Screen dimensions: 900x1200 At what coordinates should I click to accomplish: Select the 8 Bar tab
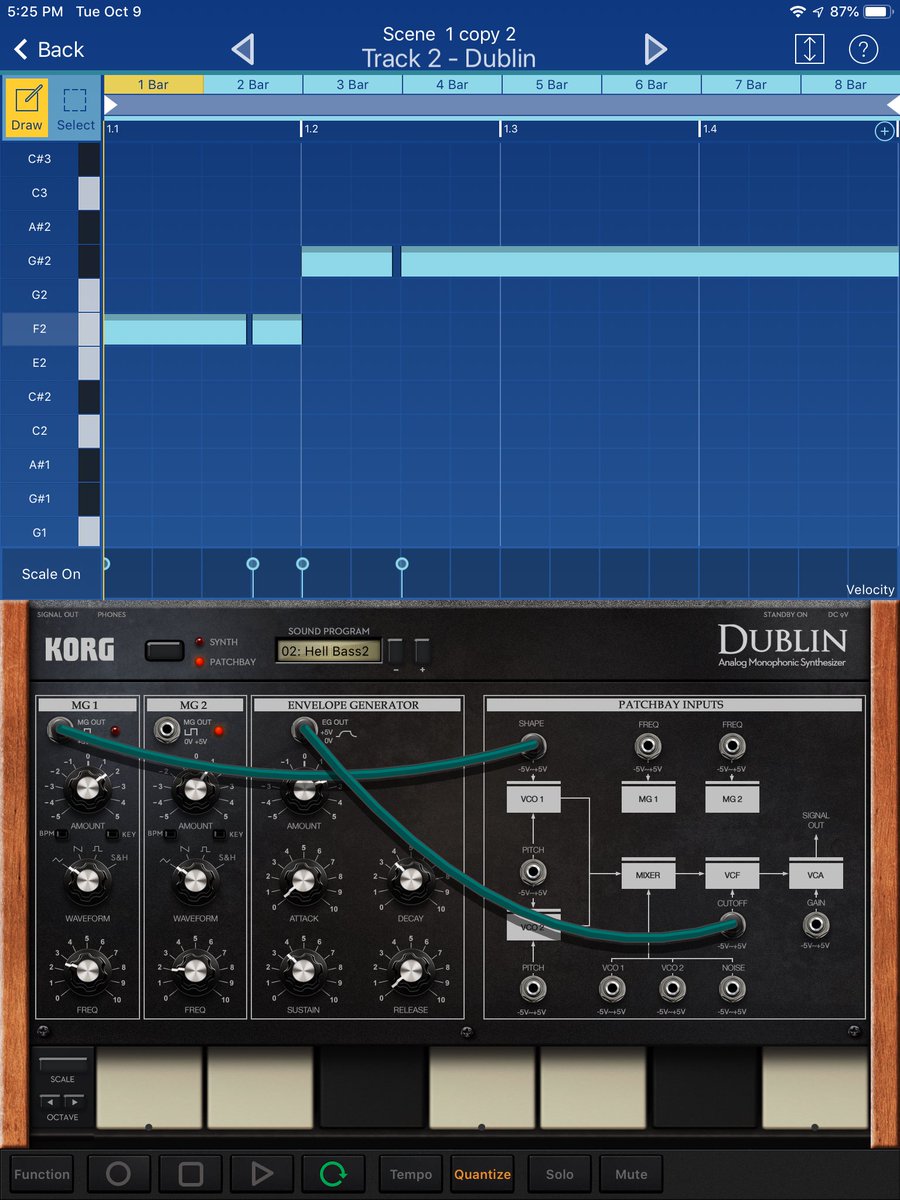click(851, 84)
